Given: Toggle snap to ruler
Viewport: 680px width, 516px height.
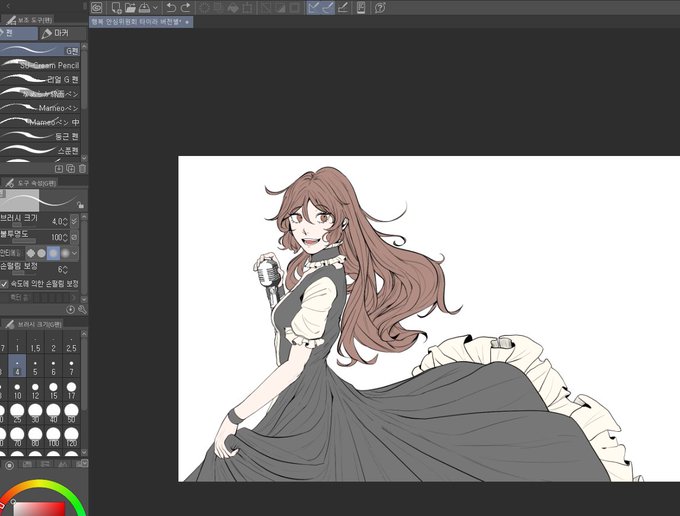Looking at the screenshot, I should pyautogui.click(x=314, y=7).
